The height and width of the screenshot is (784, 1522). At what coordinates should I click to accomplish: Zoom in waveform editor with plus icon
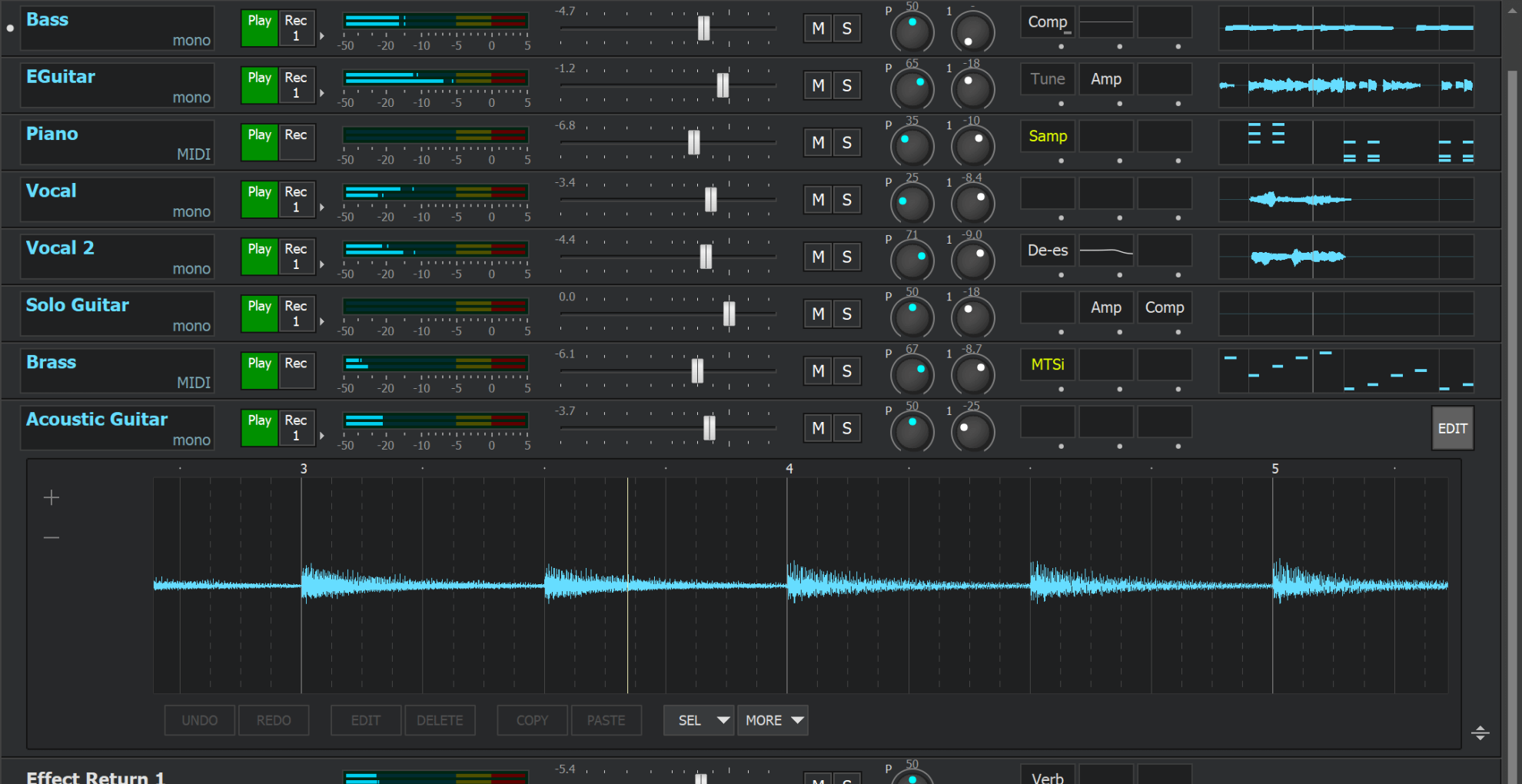pyautogui.click(x=52, y=498)
